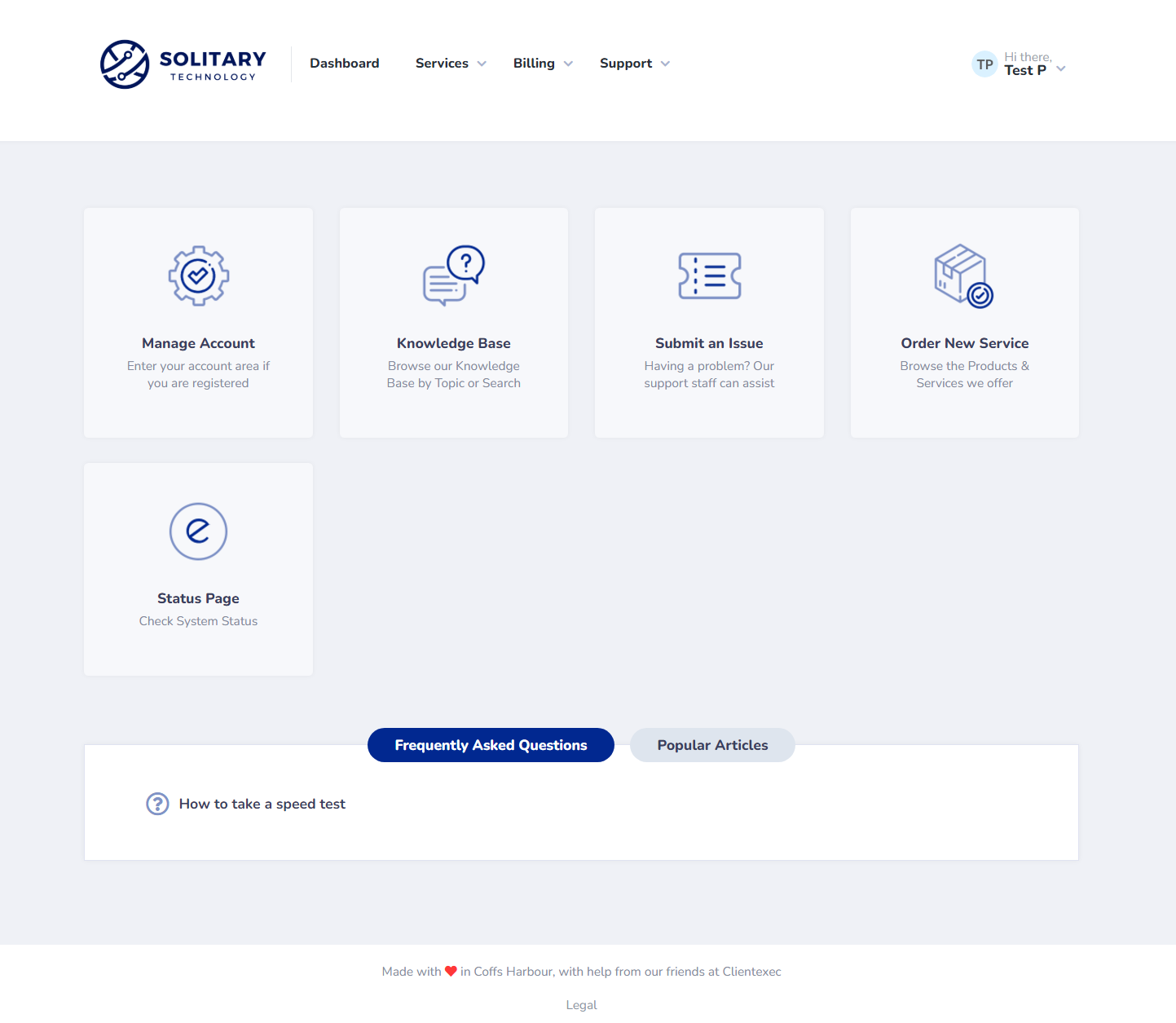Switch to the Popular Articles tab
1176x1023 pixels.
pyautogui.click(x=712, y=745)
